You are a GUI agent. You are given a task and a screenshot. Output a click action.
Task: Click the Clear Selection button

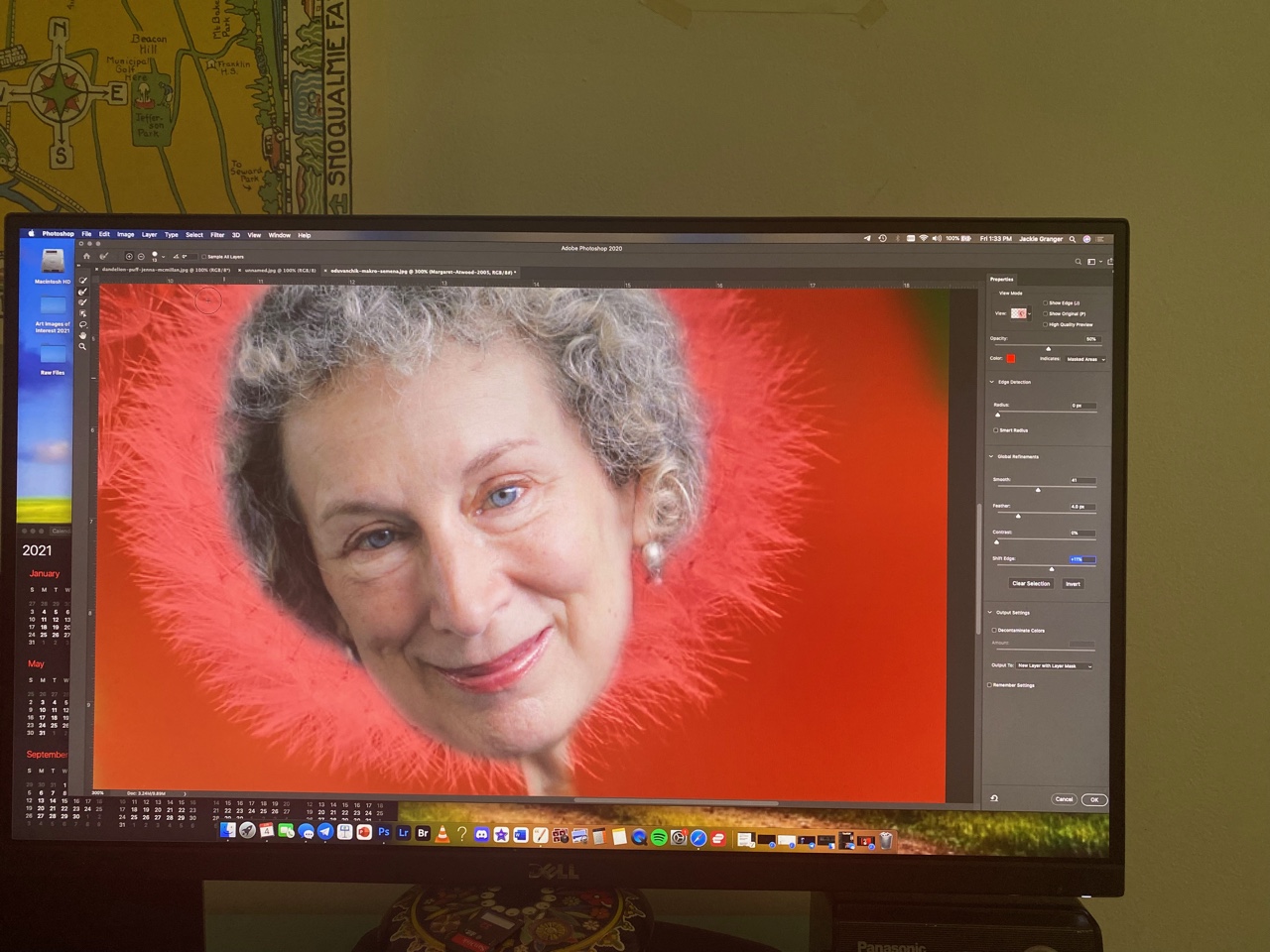[1031, 584]
